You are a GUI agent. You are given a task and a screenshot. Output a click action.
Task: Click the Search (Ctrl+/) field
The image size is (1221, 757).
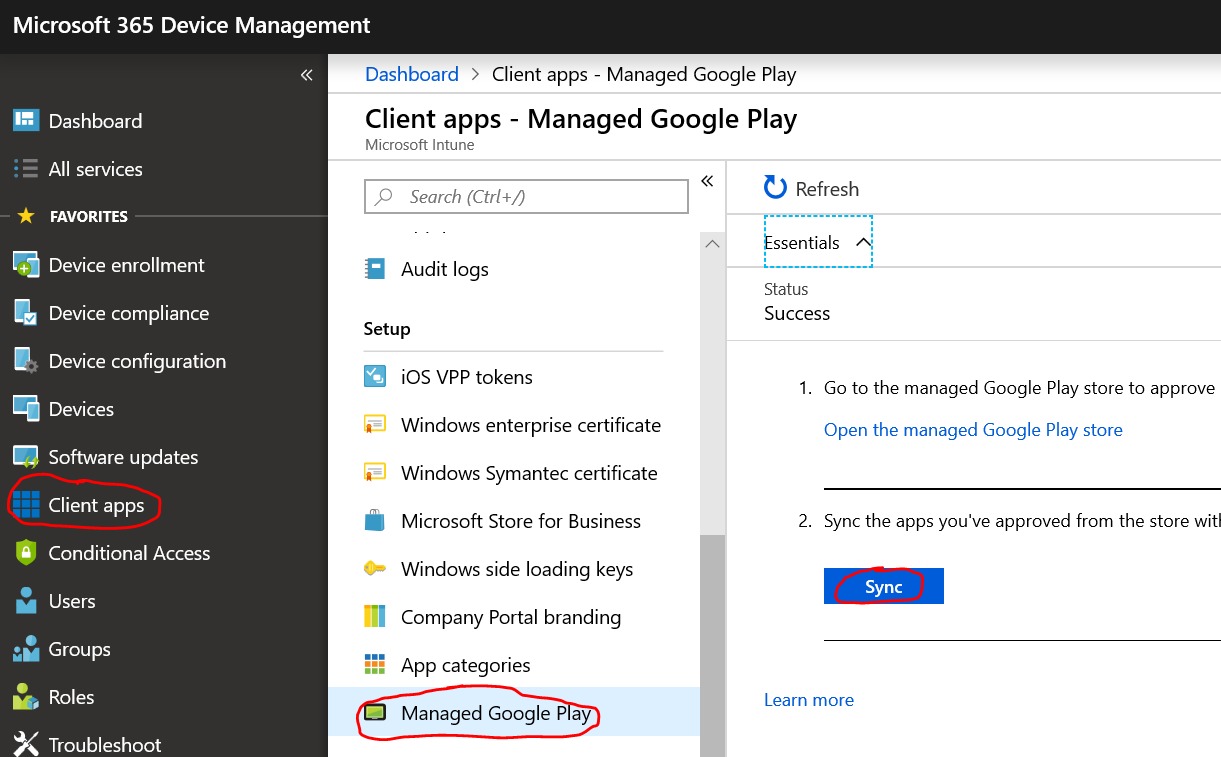525,196
